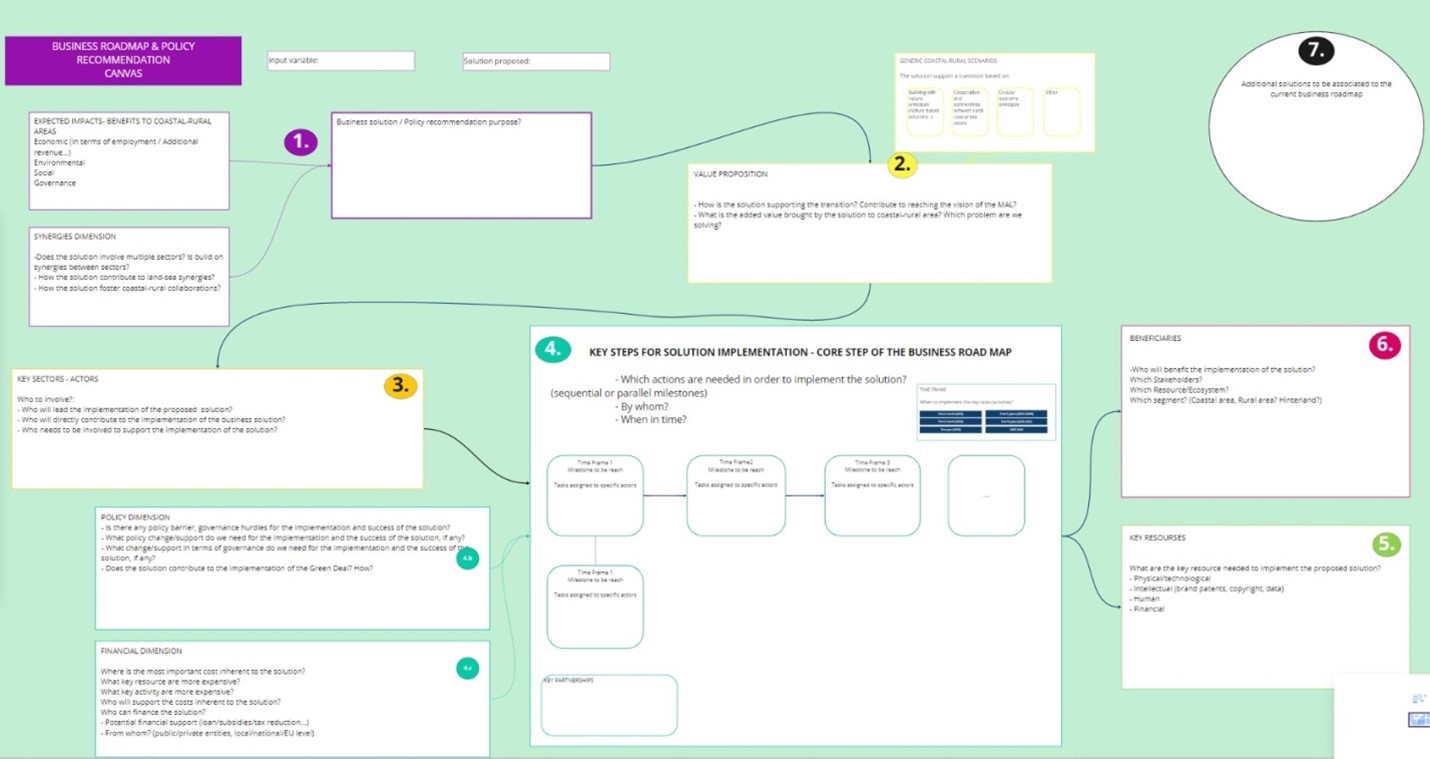The height and width of the screenshot is (759, 1430).
Task: Select the Circular economy principles scenario card
Action: click(x=1017, y=112)
